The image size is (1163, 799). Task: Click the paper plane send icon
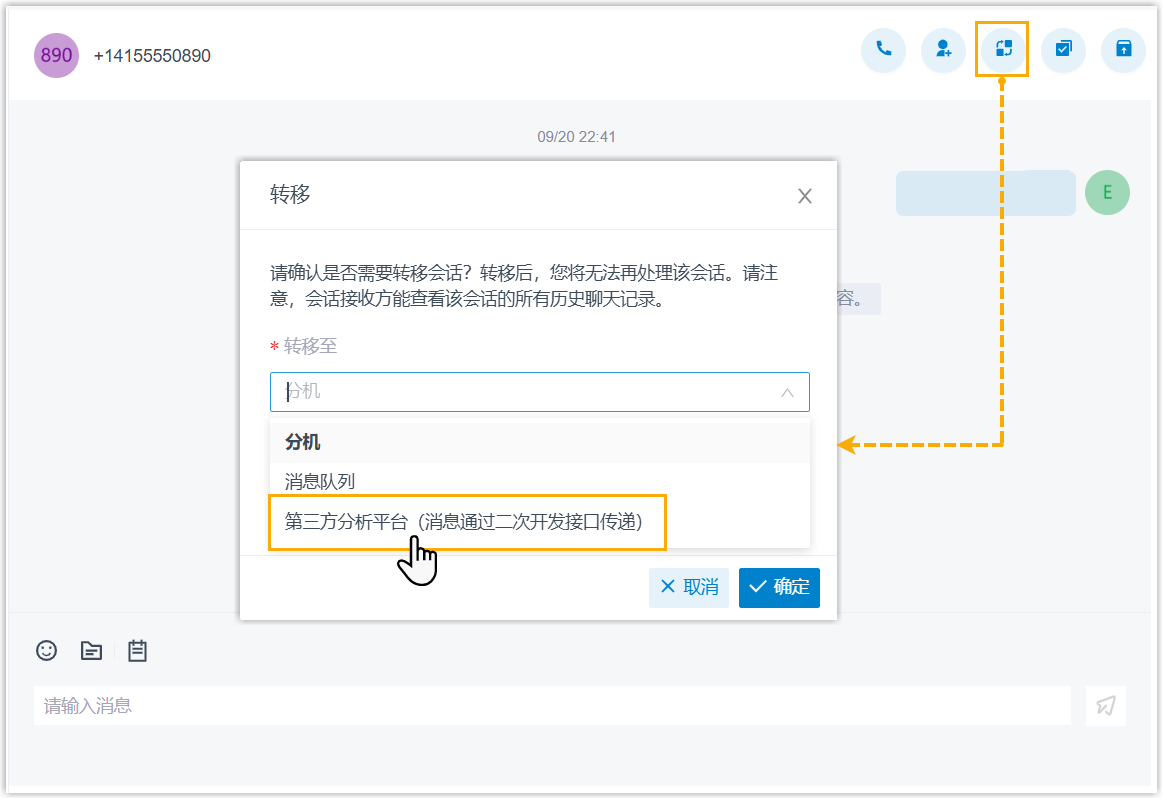1105,705
